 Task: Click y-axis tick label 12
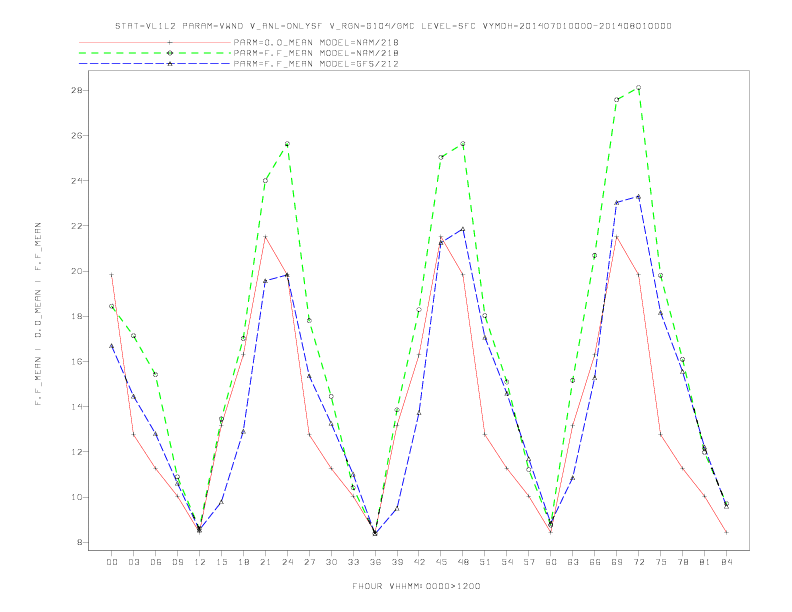coord(77,452)
